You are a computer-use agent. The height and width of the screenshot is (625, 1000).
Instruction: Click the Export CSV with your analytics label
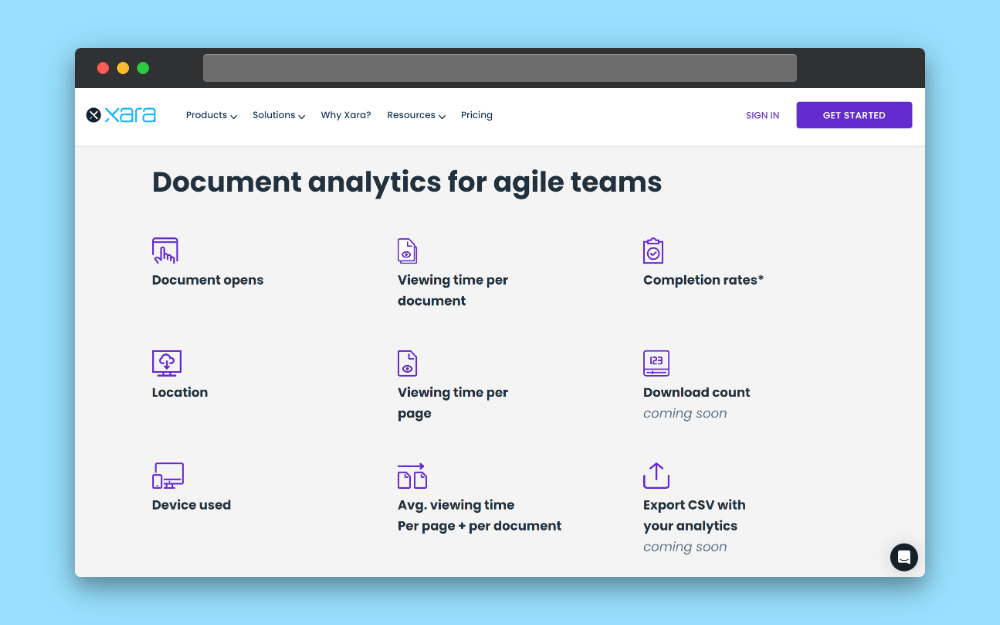coord(694,515)
